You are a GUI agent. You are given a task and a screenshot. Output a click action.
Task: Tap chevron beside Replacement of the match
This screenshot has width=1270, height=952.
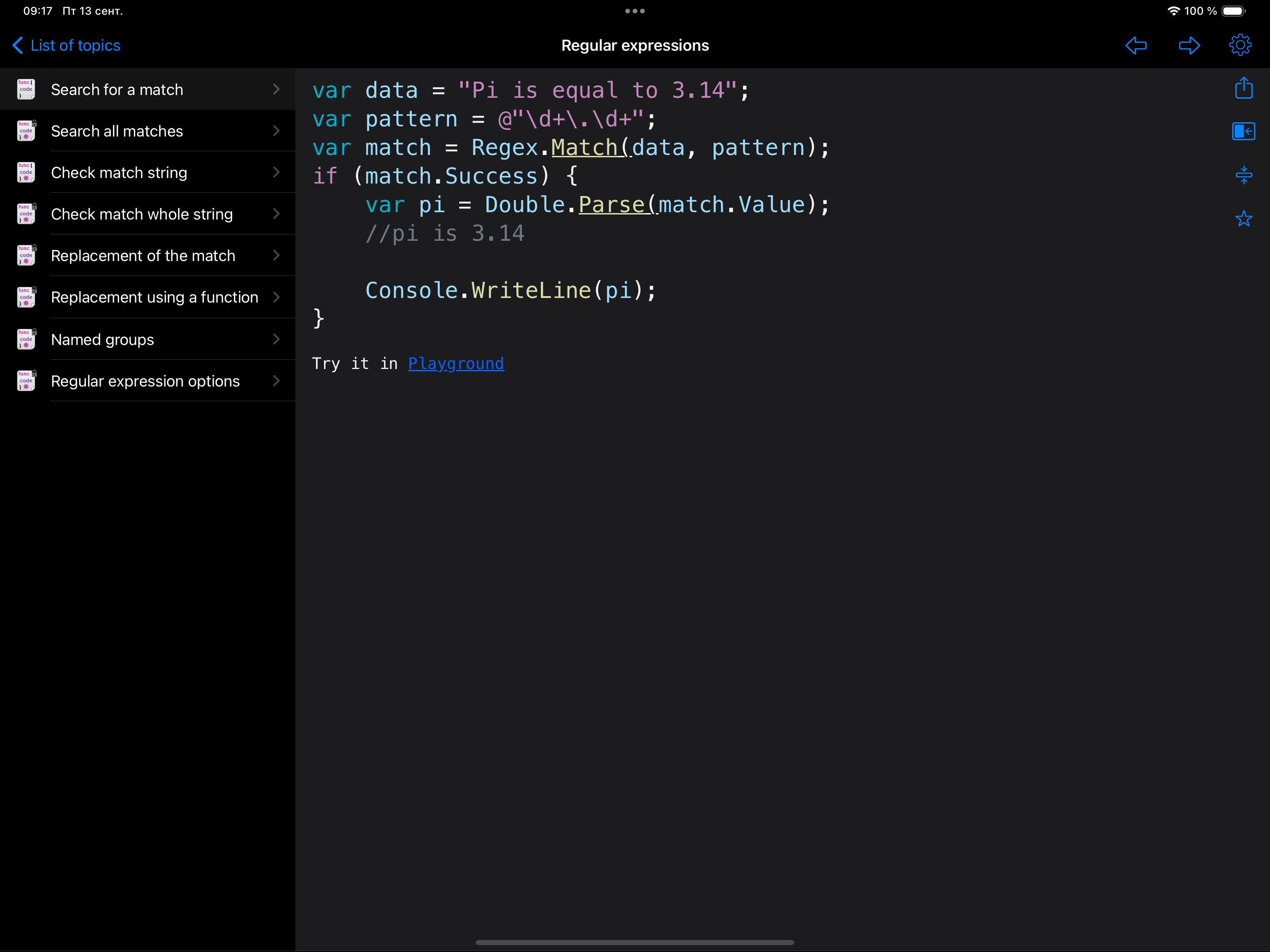coord(276,256)
